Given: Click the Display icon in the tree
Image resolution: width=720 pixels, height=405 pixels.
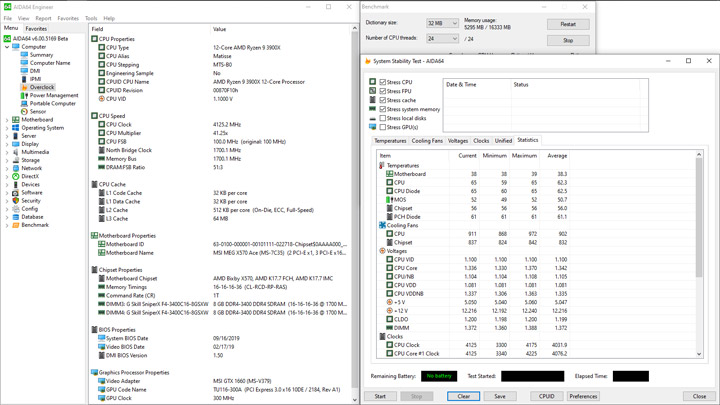Looking at the screenshot, I should coord(16,144).
